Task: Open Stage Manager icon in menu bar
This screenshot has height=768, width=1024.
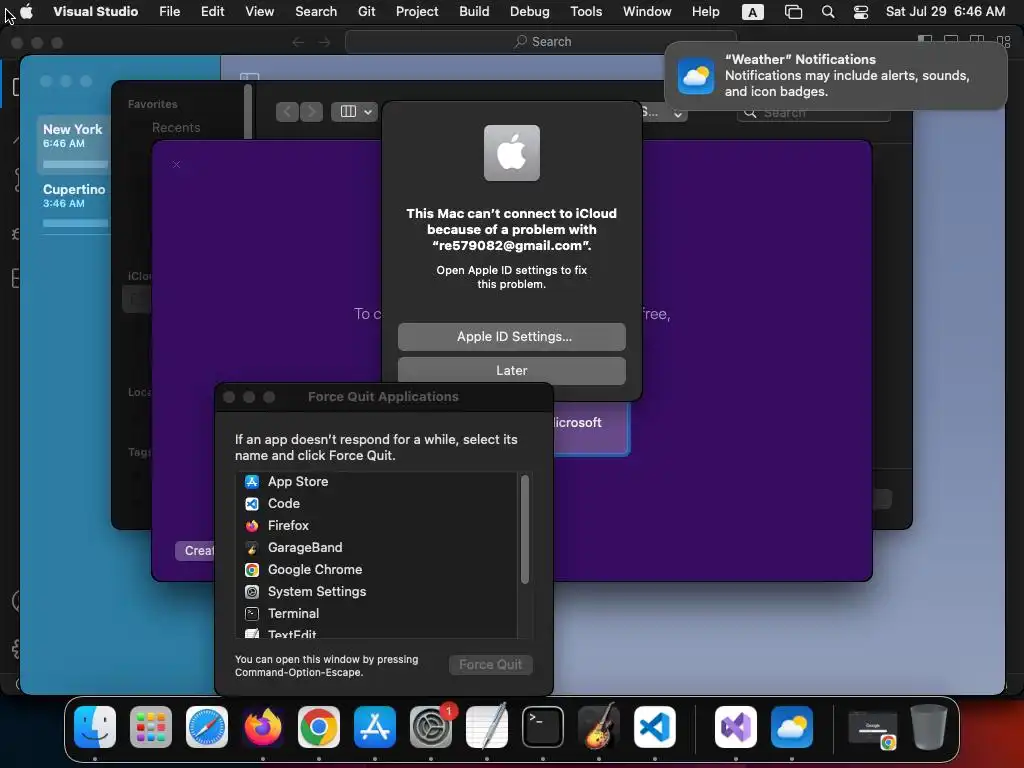Action: coord(793,12)
